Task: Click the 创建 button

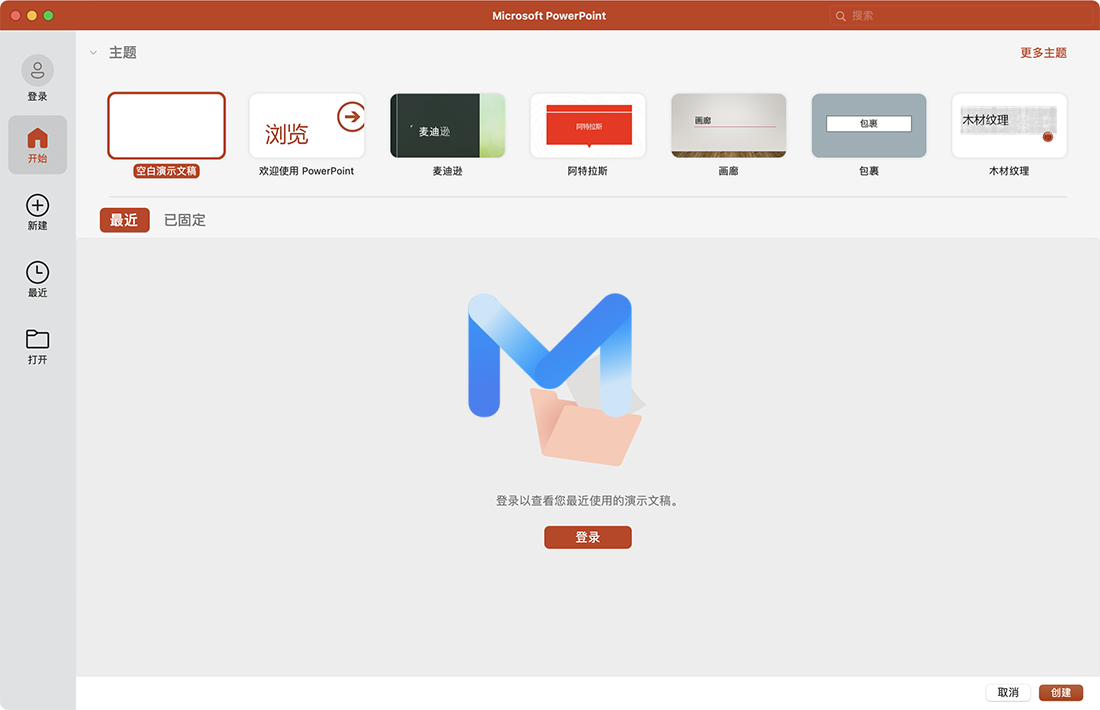Action: 1061,692
